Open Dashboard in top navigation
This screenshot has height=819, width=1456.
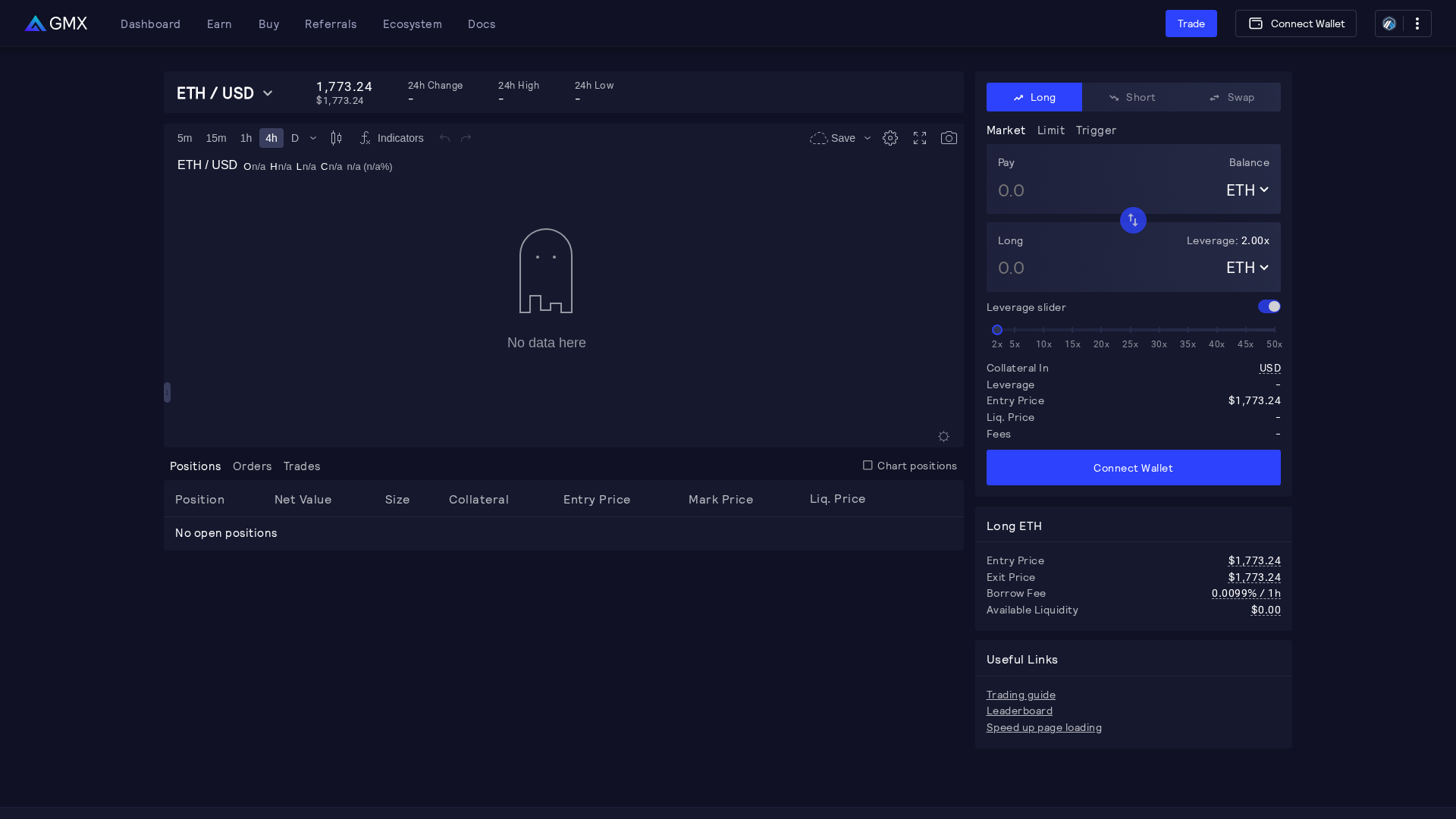tap(150, 24)
